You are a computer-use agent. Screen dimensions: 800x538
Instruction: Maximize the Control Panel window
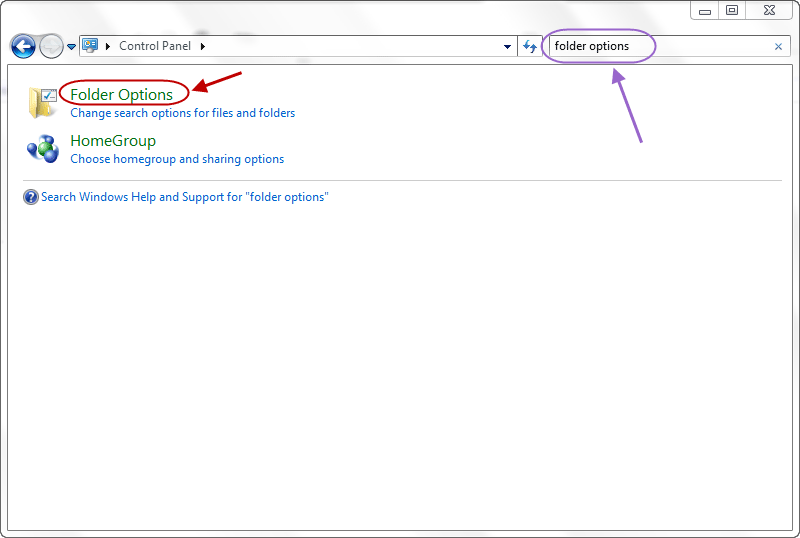732,10
